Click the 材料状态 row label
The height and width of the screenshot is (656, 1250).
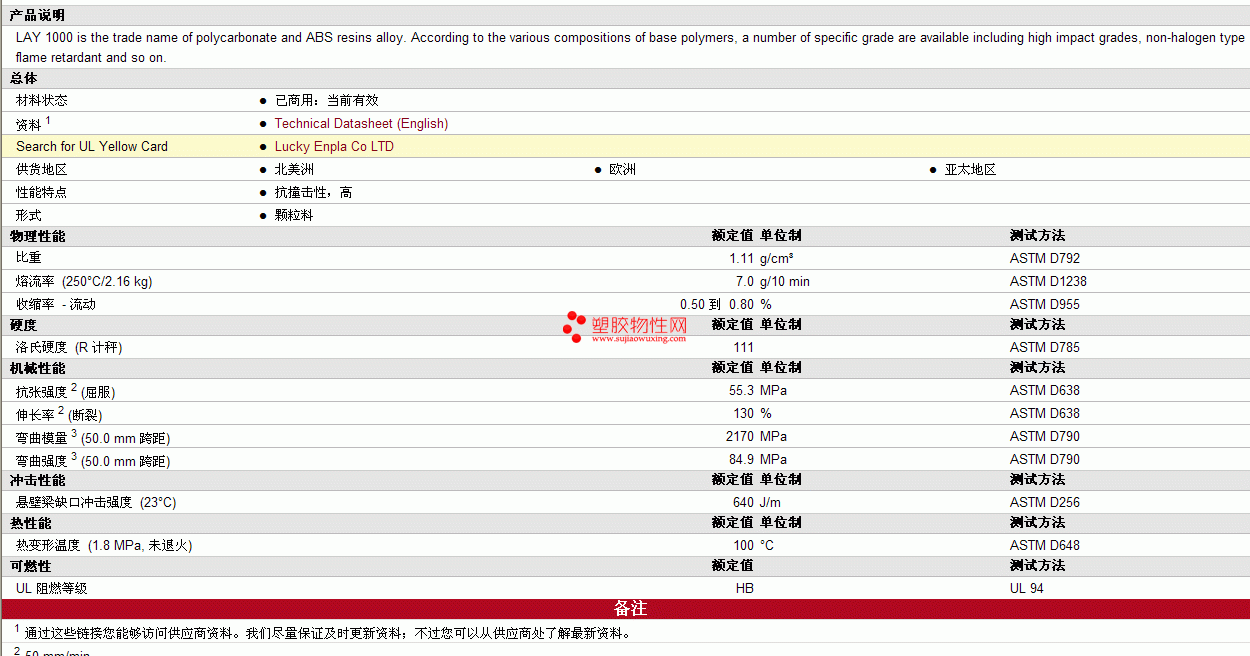pos(42,101)
